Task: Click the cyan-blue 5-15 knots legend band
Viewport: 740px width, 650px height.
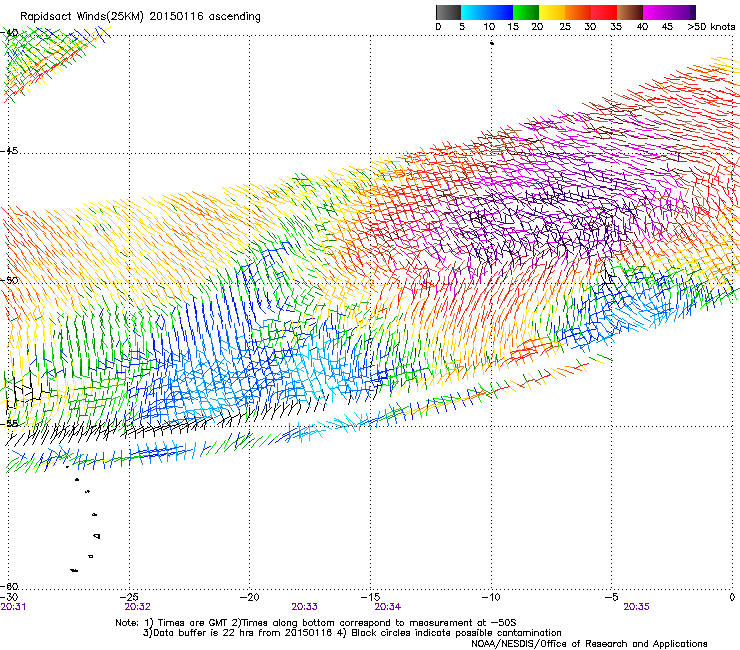Action: (x=487, y=12)
